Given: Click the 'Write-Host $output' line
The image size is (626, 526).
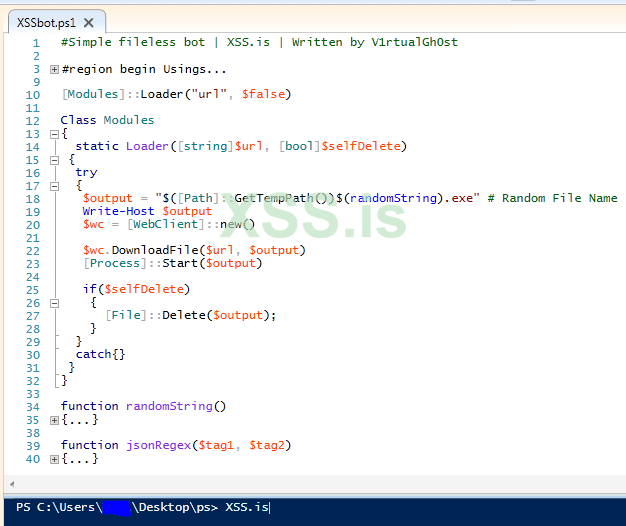Looking at the screenshot, I should tap(147, 211).
